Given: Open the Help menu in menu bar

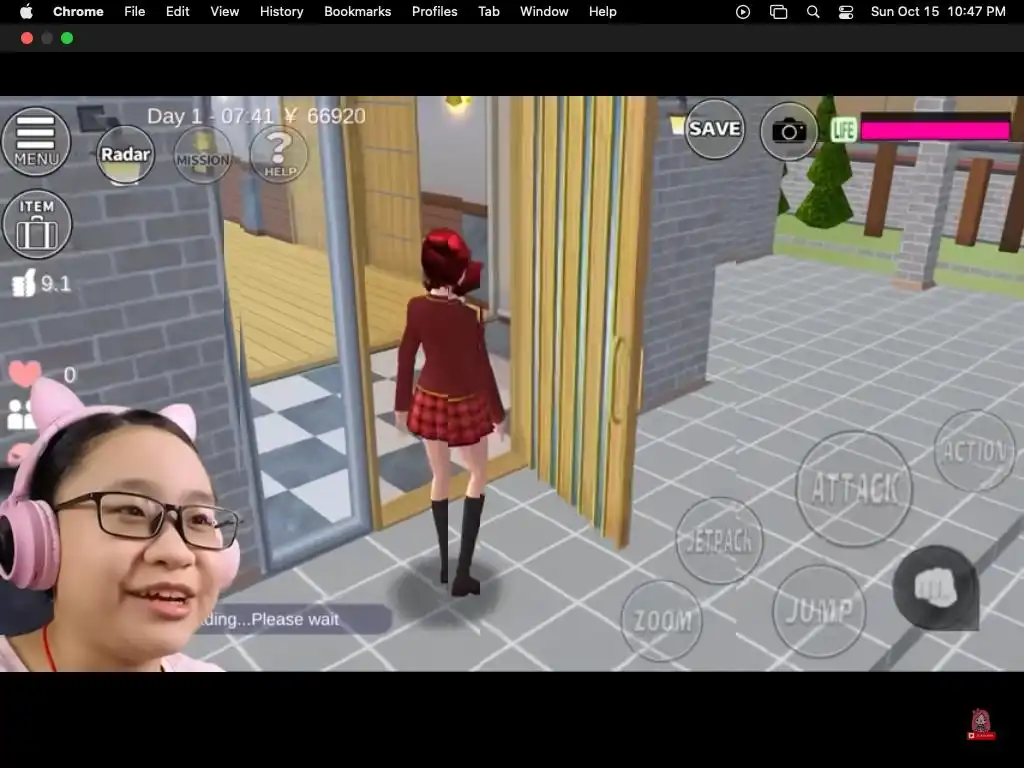Looking at the screenshot, I should click(x=602, y=12).
